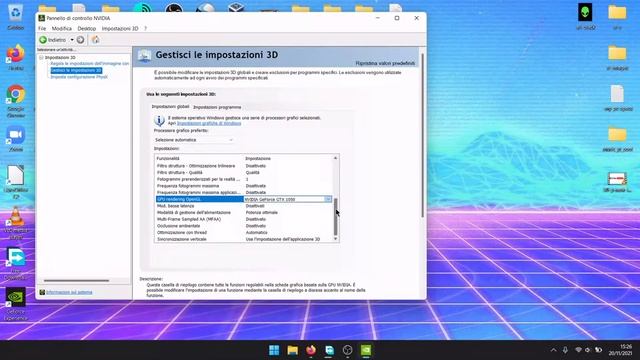Screen dimensions: 640x360
Task: Click Ripristina valori predefiniti
Action: click(x=385, y=63)
